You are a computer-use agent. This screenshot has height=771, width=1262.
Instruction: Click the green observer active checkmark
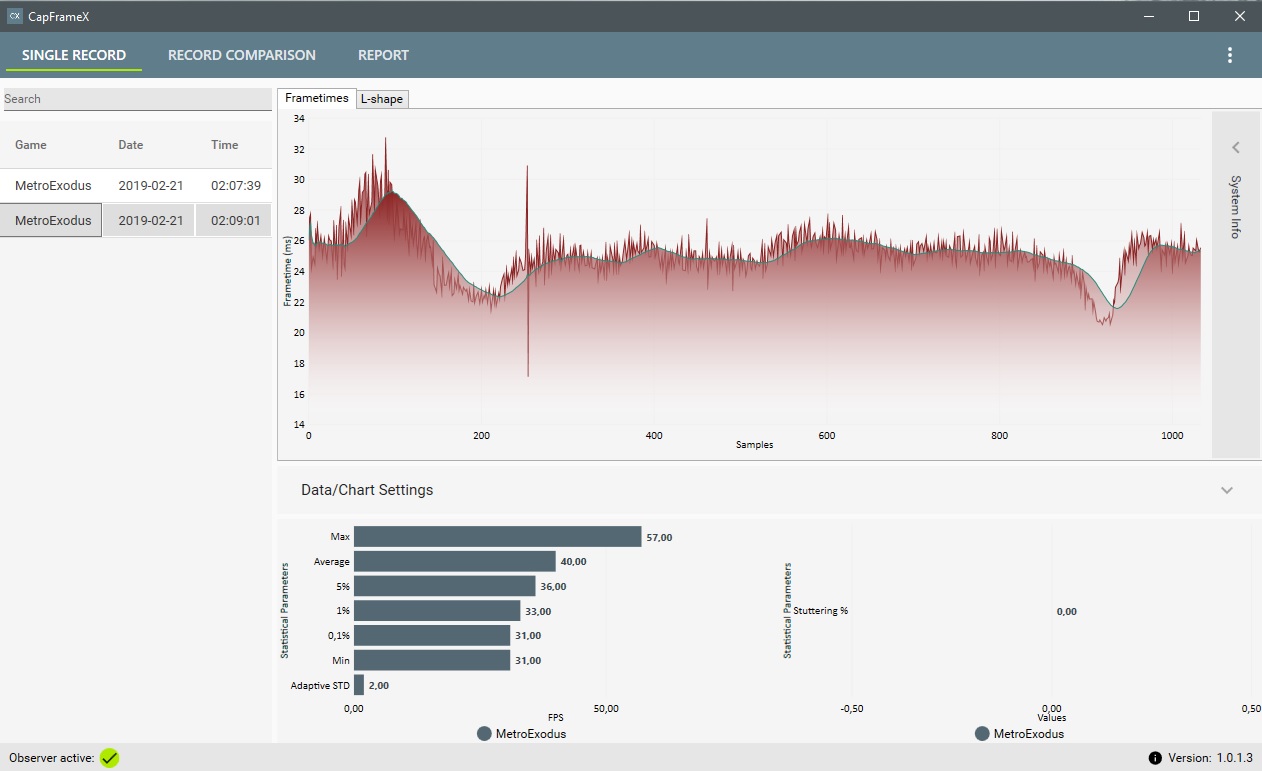click(109, 758)
